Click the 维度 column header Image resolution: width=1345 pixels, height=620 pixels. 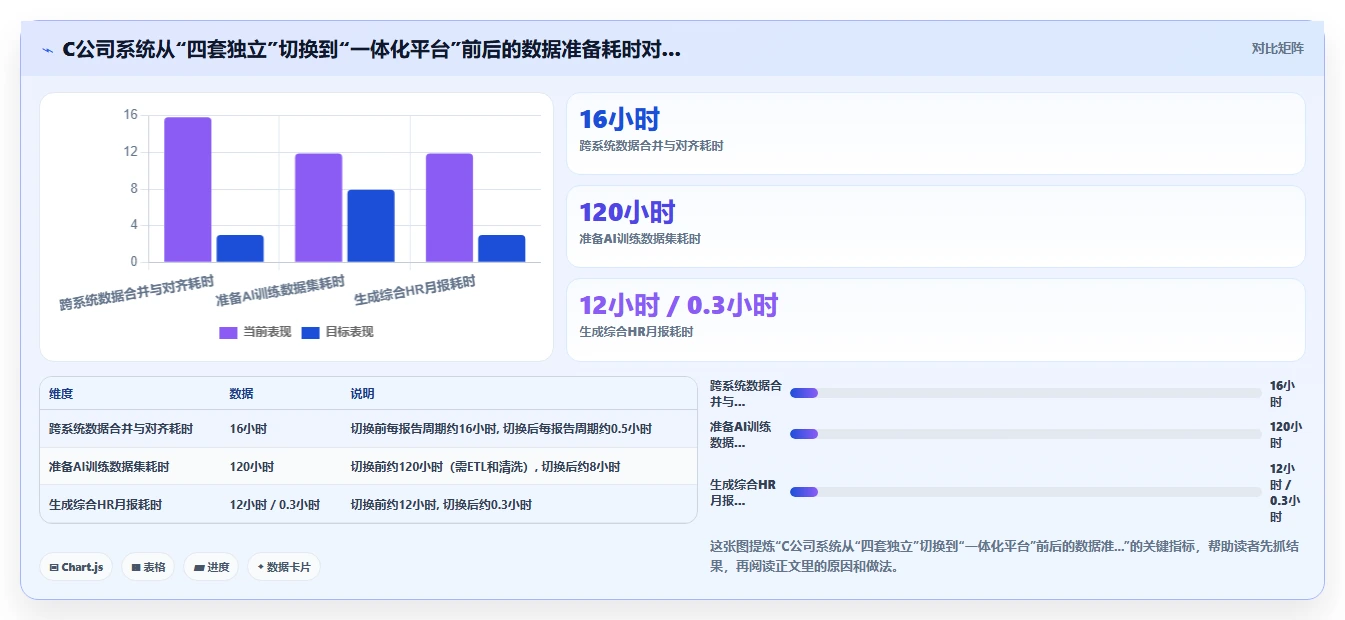(x=61, y=394)
